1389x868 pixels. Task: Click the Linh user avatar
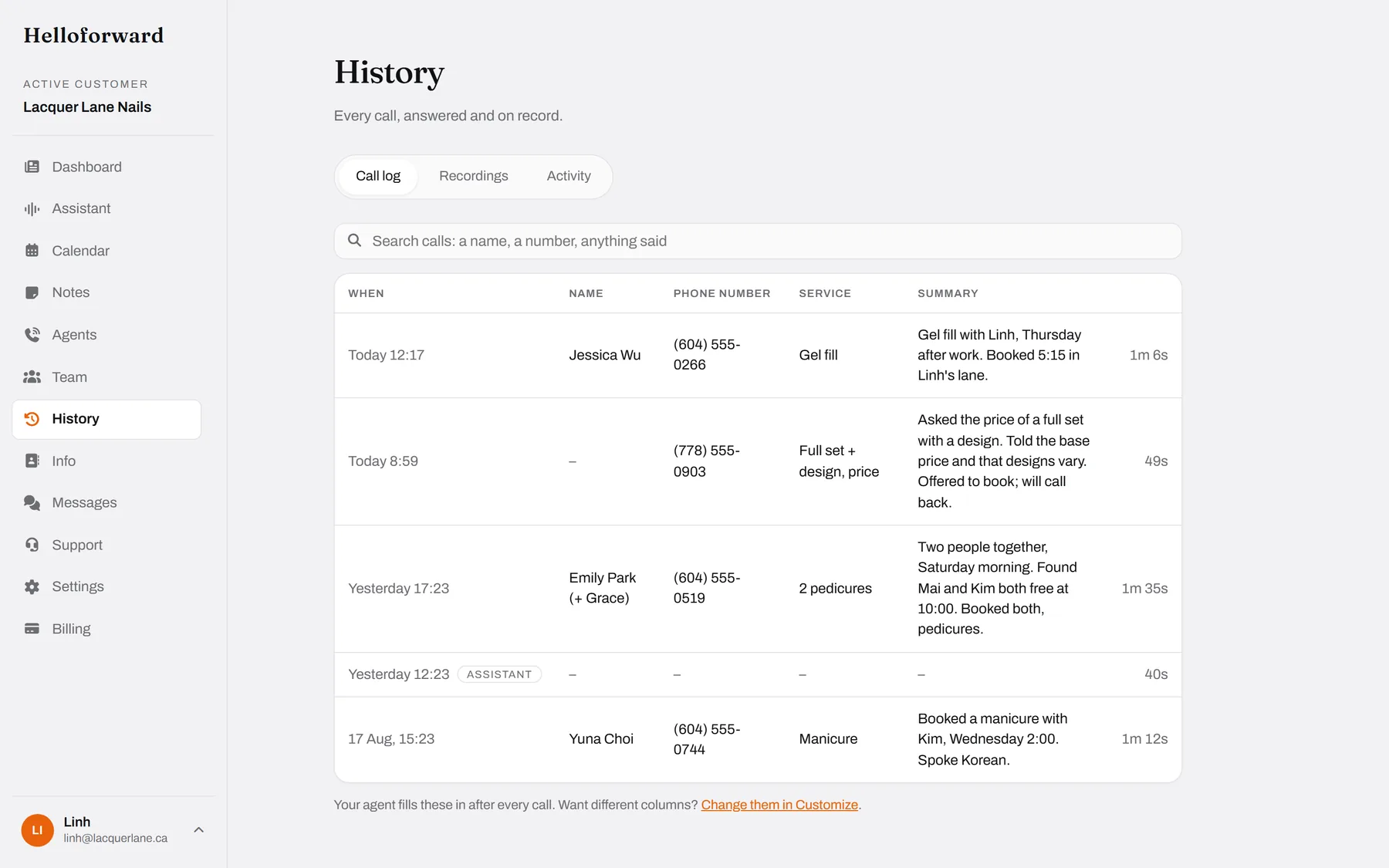point(37,830)
